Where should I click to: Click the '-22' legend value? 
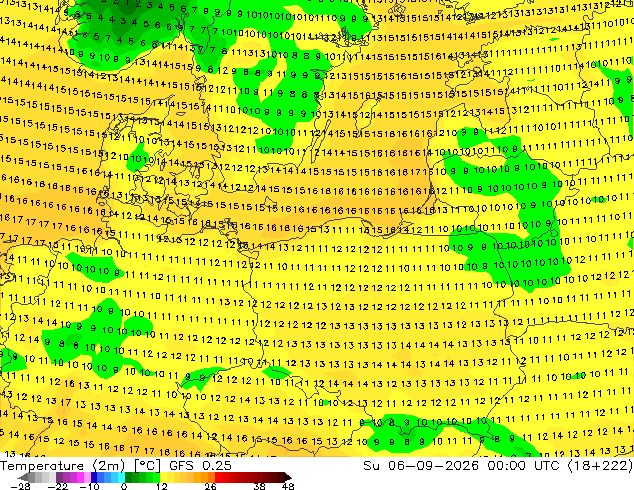[58, 486]
